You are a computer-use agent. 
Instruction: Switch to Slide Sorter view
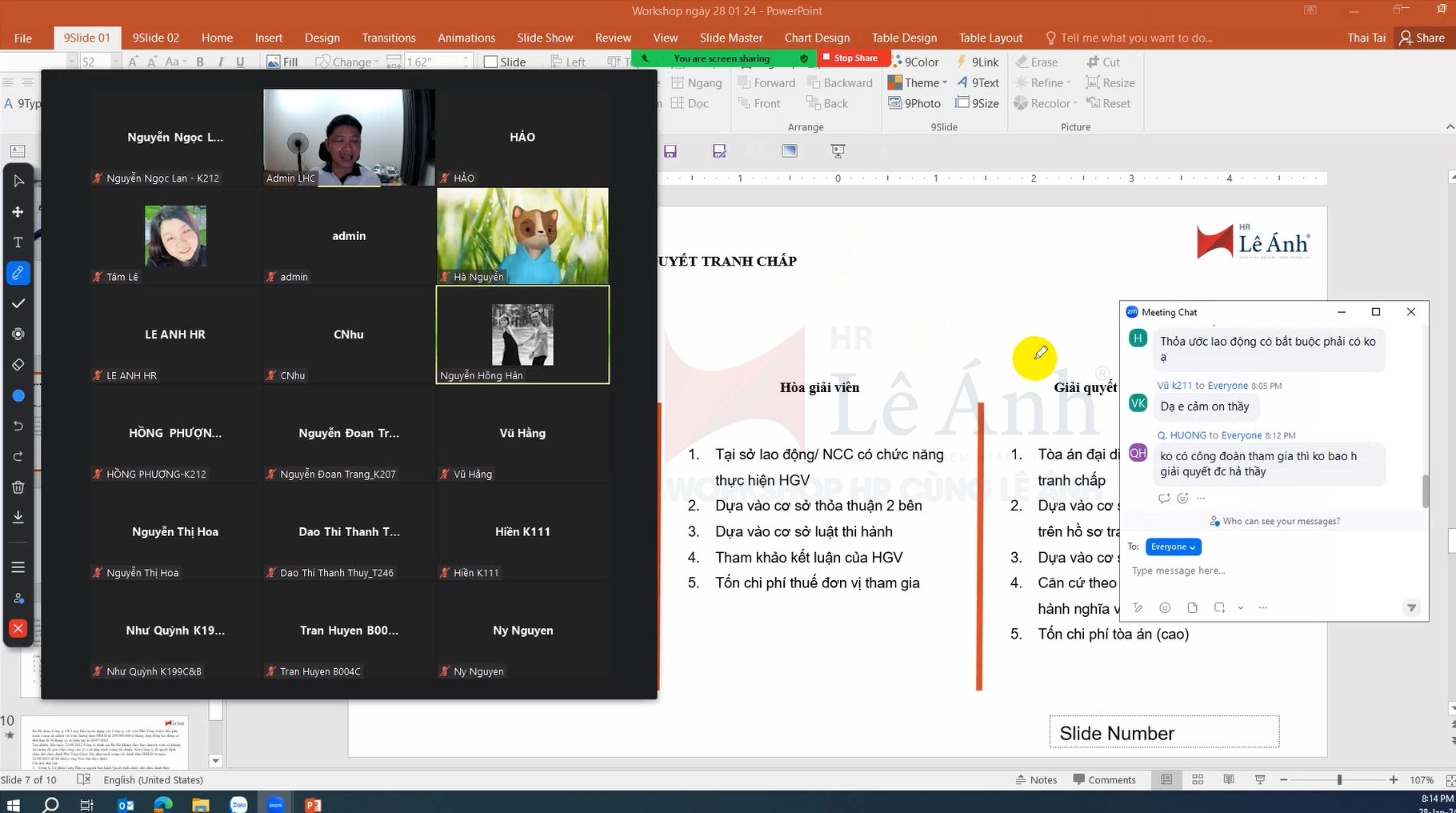pos(1198,779)
